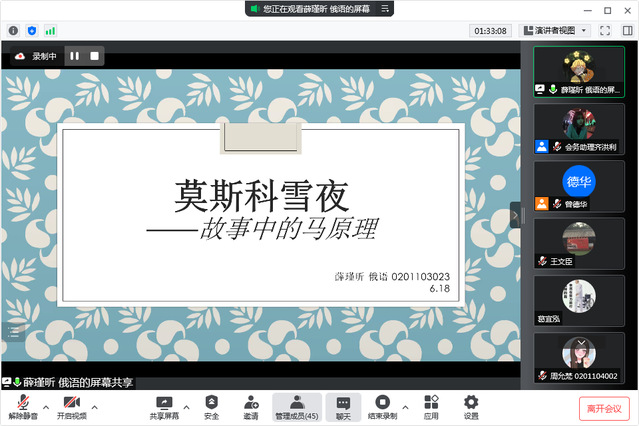Click the red Leave Meeting (离开会议) button
Image resolution: width=639 pixels, height=426 pixels.
604,408
